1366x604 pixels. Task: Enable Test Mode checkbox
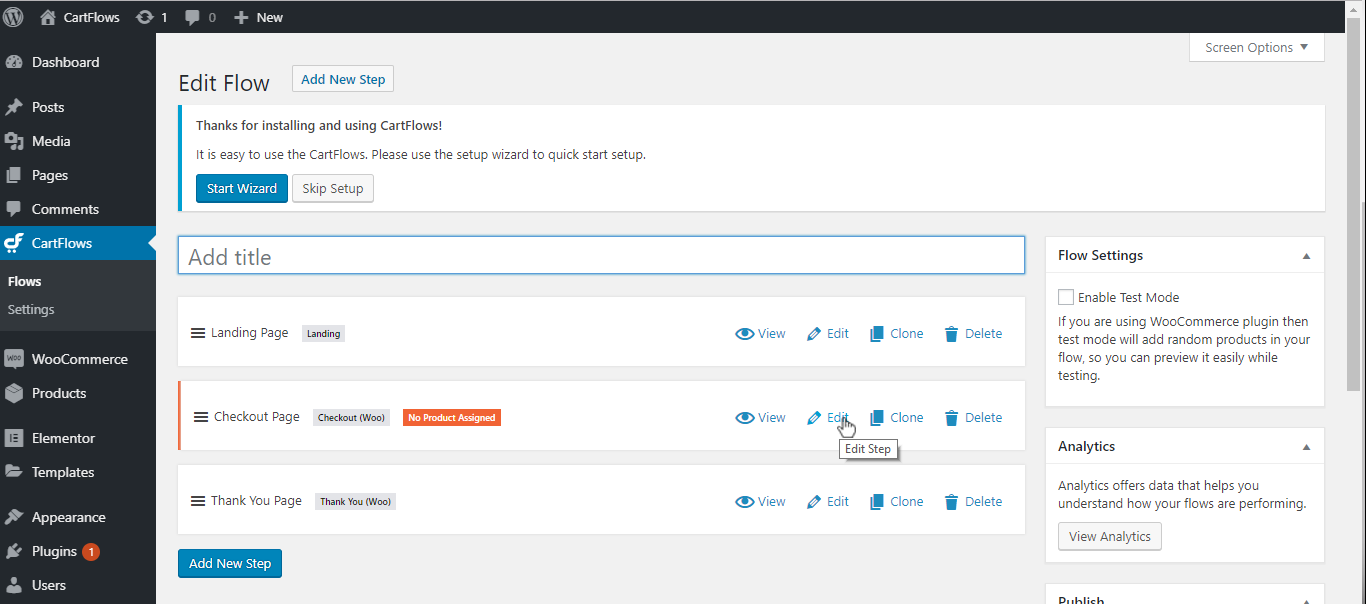1066,297
